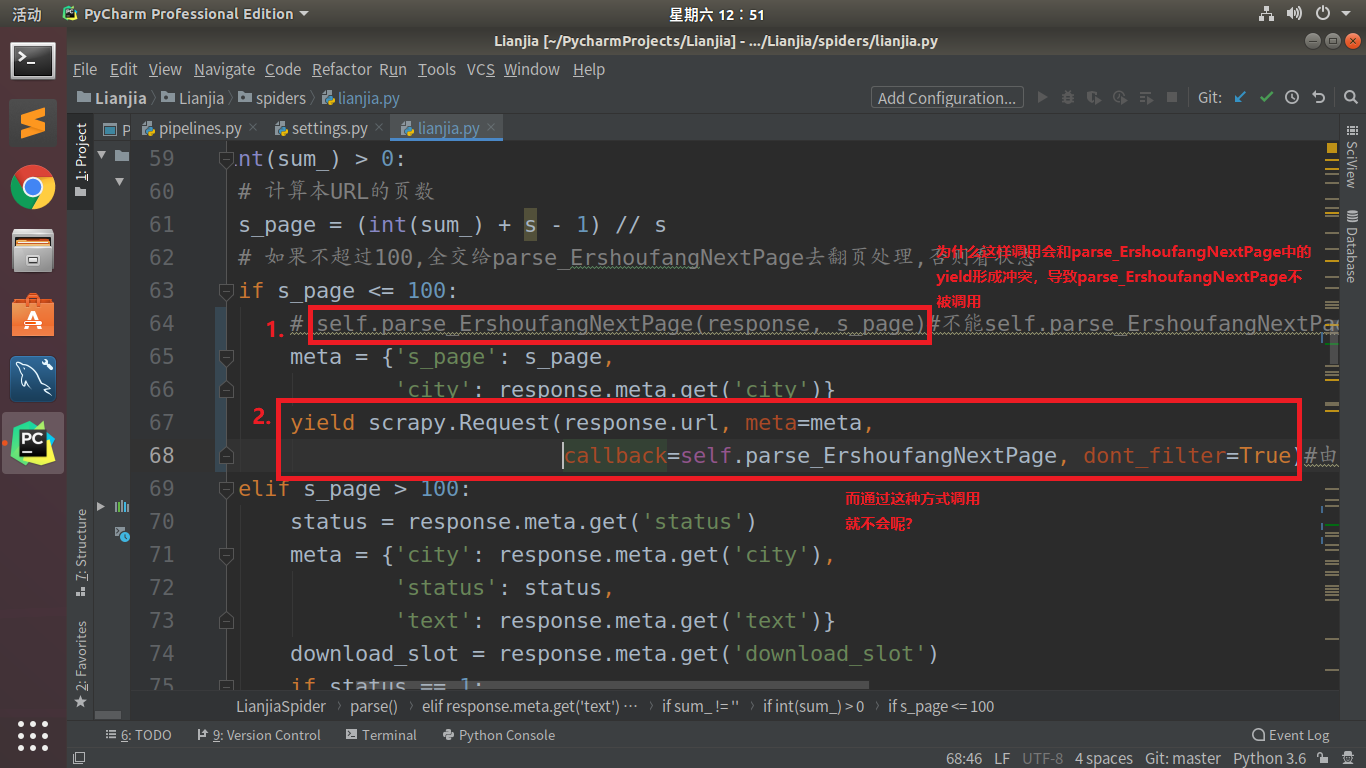Open Terminal app in Ubuntu dock
This screenshot has width=1366, height=768.
click(x=33, y=60)
